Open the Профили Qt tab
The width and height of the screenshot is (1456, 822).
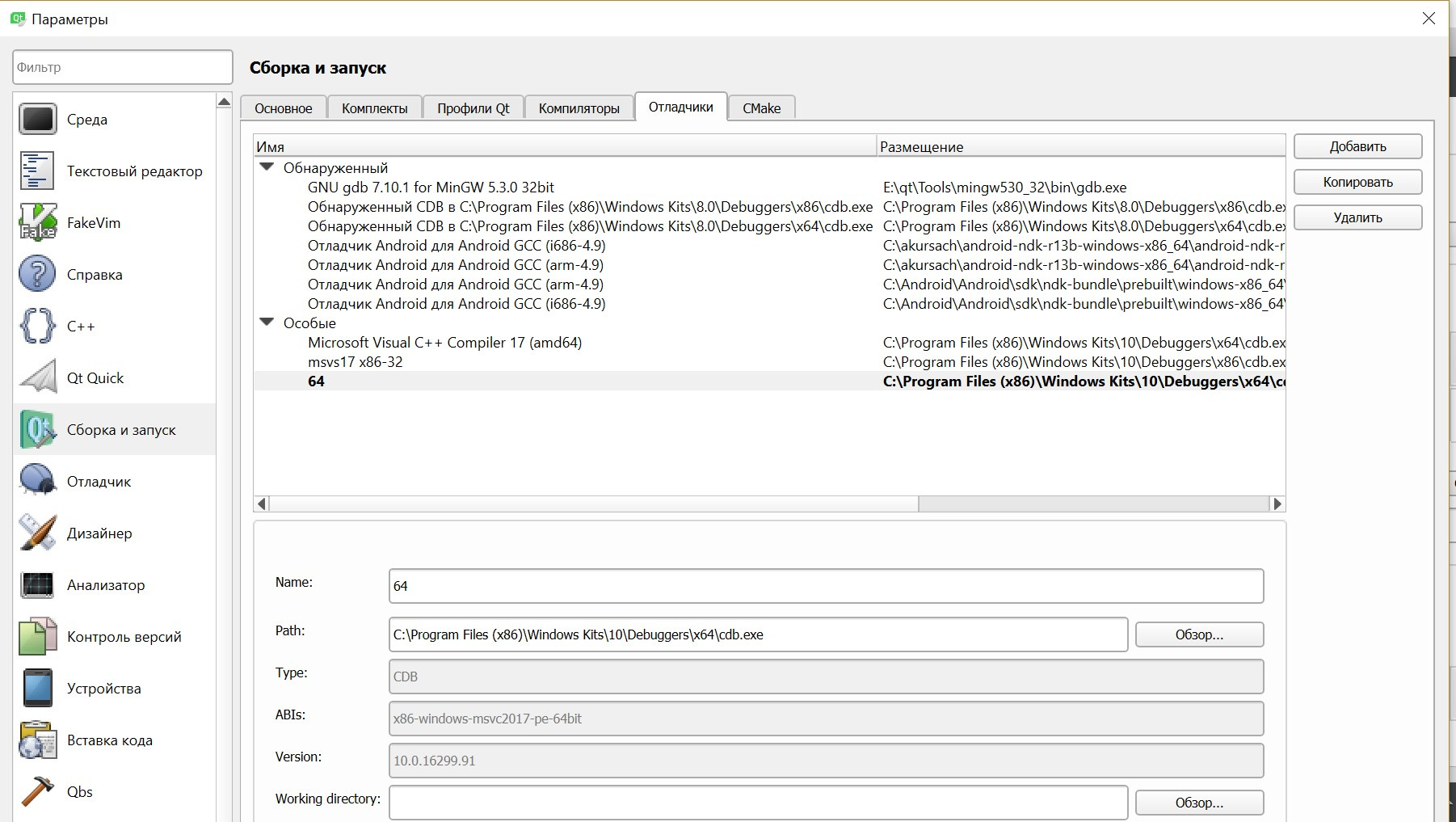pyautogui.click(x=473, y=108)
